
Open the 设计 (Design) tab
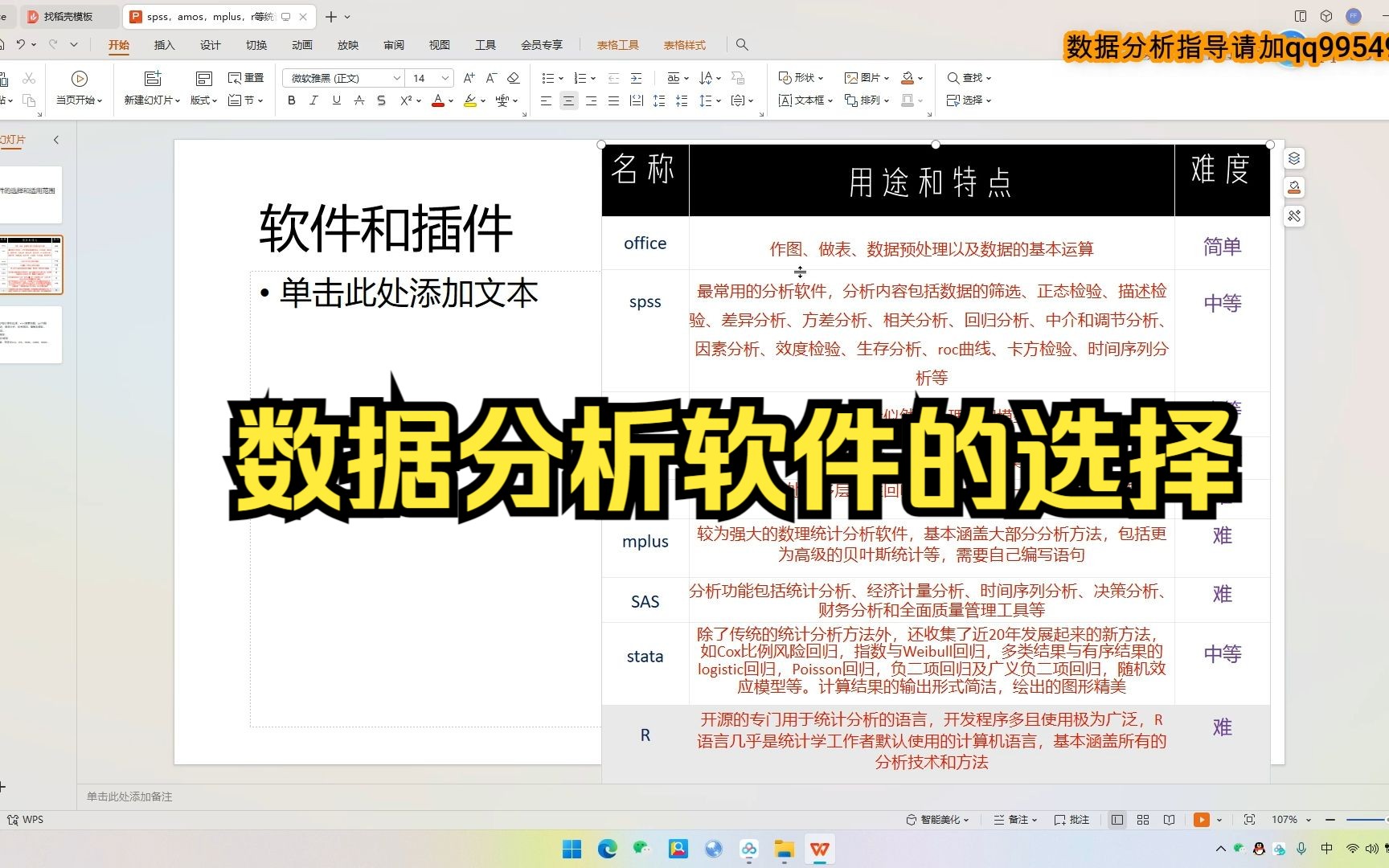click(x=210, y=45)
